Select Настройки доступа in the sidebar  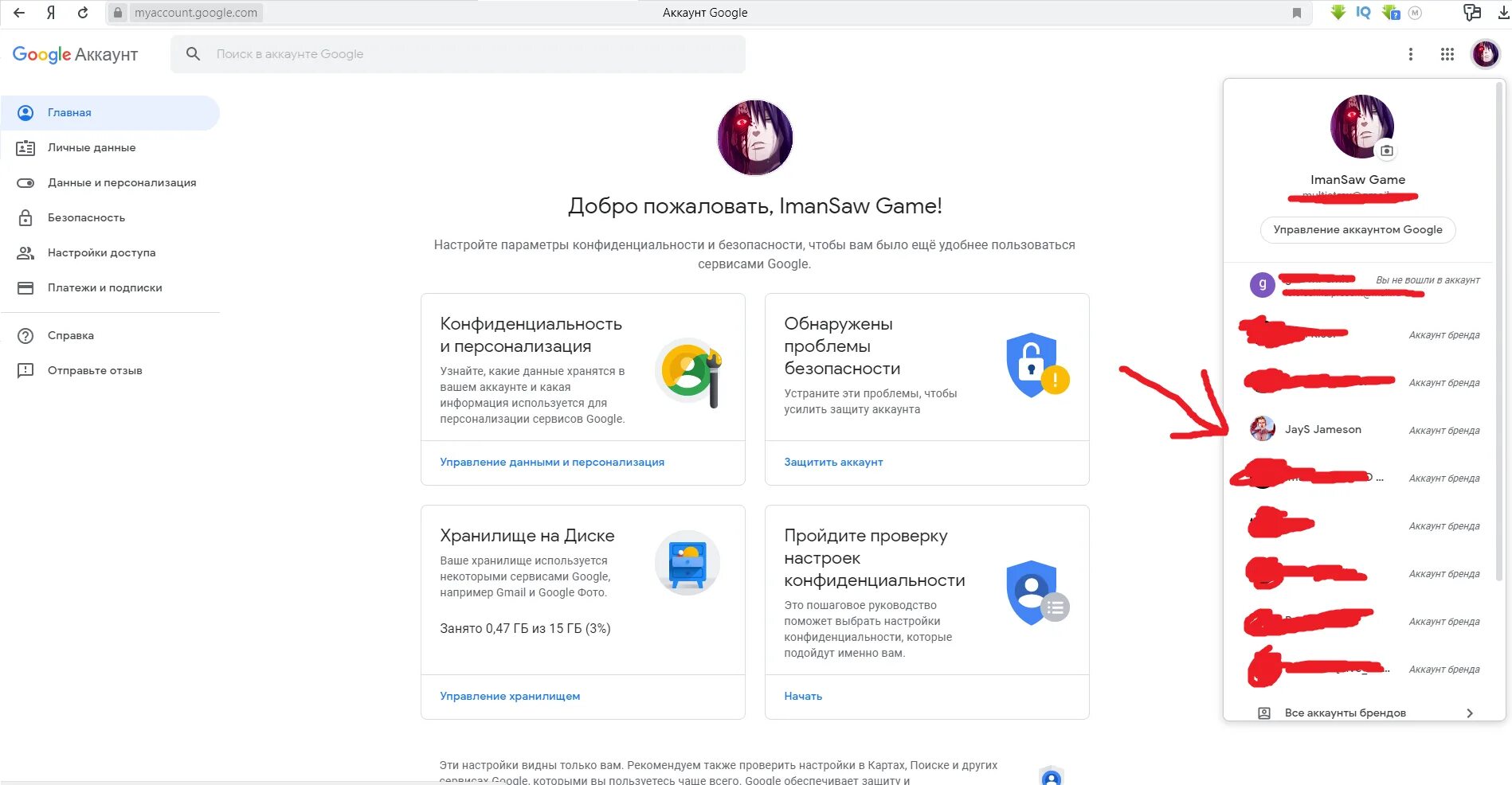(x=110, y=253)
